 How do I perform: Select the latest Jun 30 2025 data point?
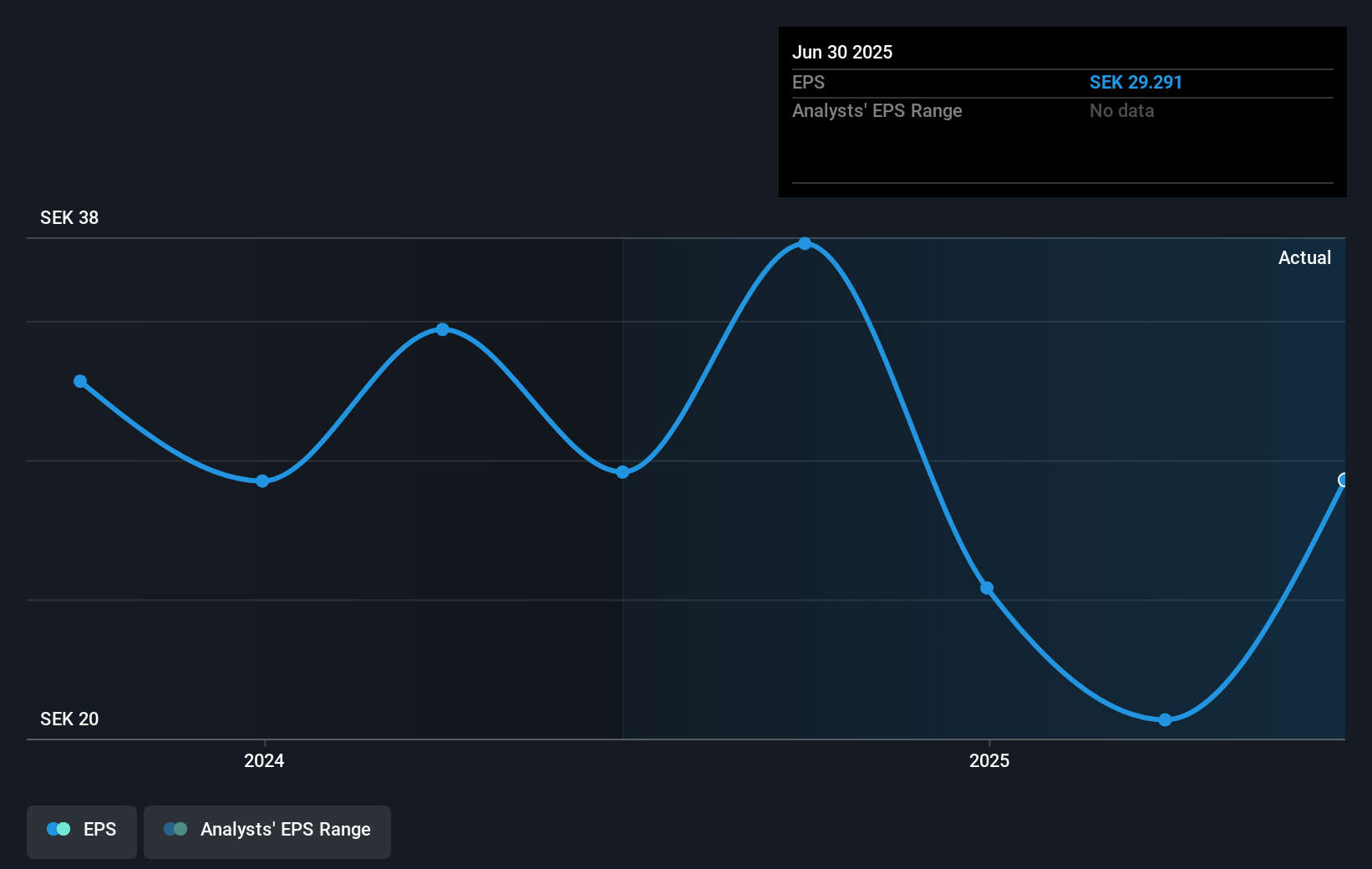pos(1343,480)
